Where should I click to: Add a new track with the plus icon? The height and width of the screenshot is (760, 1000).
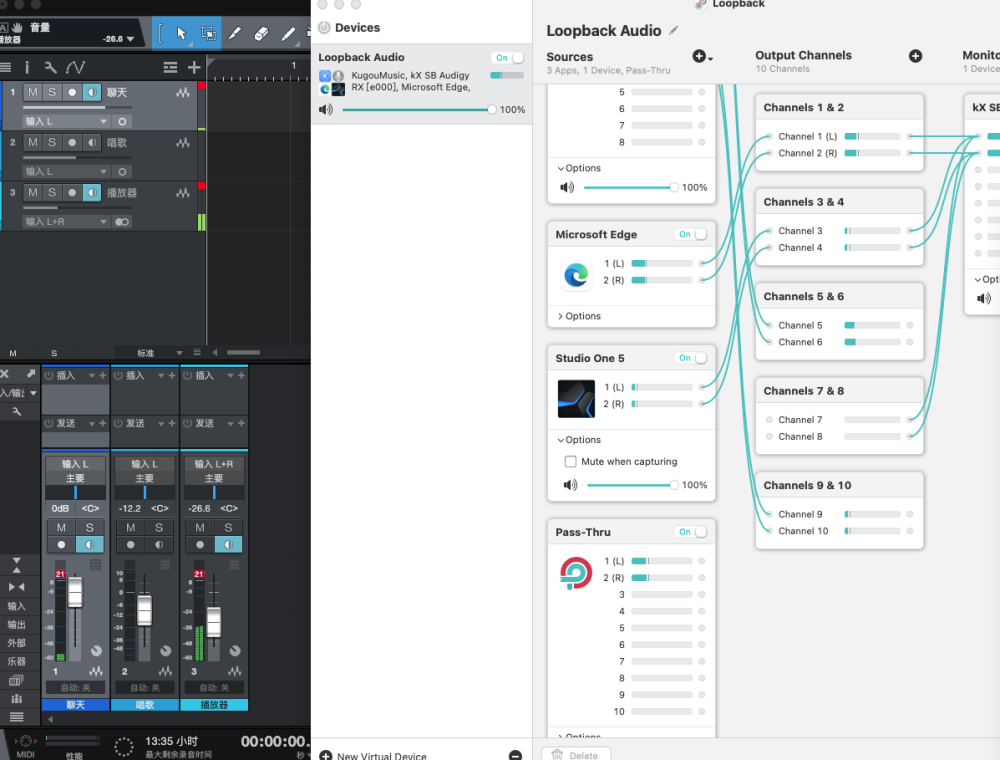pyautogui.click(x=194, y=67)
